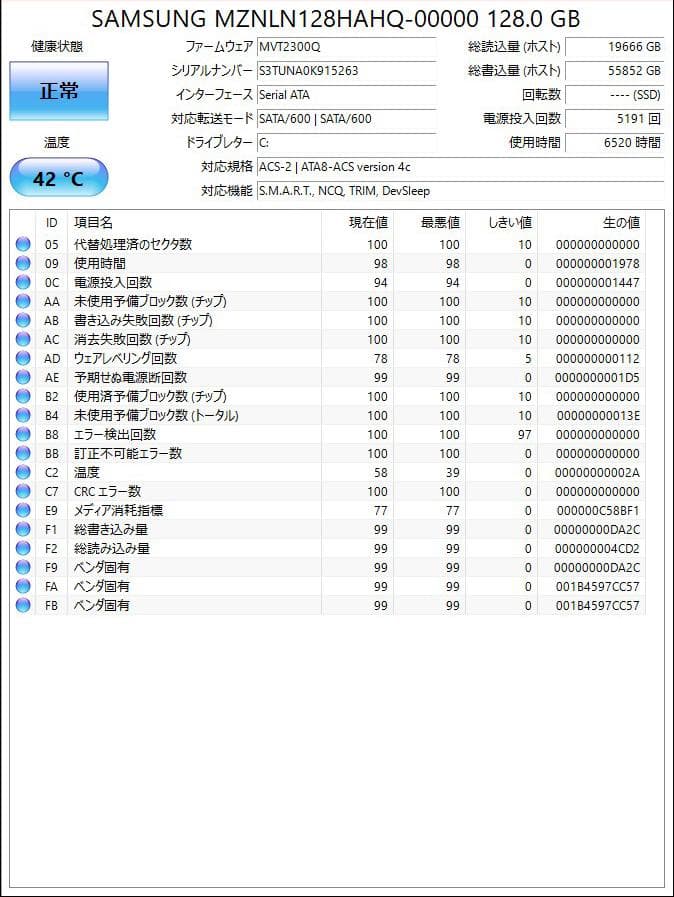Select status orb for ID 09 row

[23, 263]
